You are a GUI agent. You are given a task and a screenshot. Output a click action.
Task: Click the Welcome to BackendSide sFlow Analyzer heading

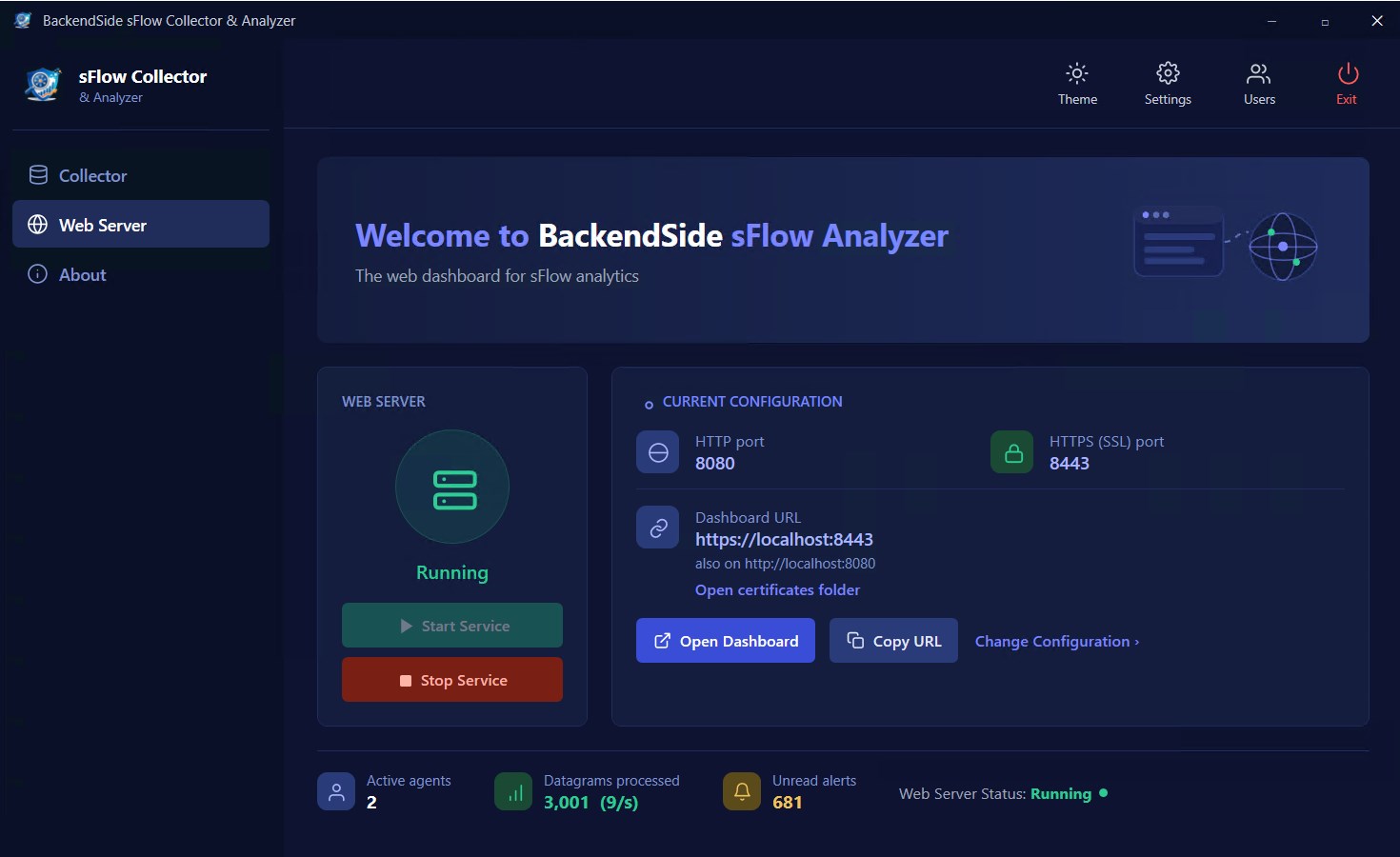point(651,236)
